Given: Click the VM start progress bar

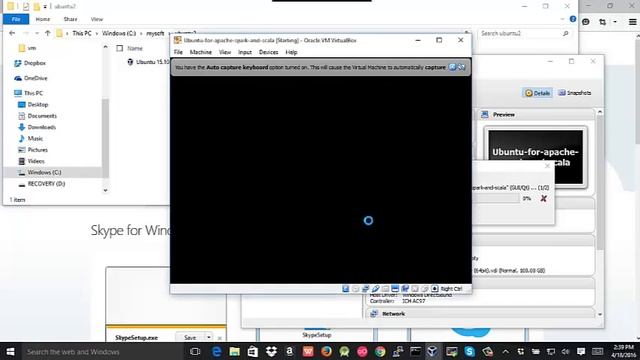Looking at the screenshot, I should 496,198.
